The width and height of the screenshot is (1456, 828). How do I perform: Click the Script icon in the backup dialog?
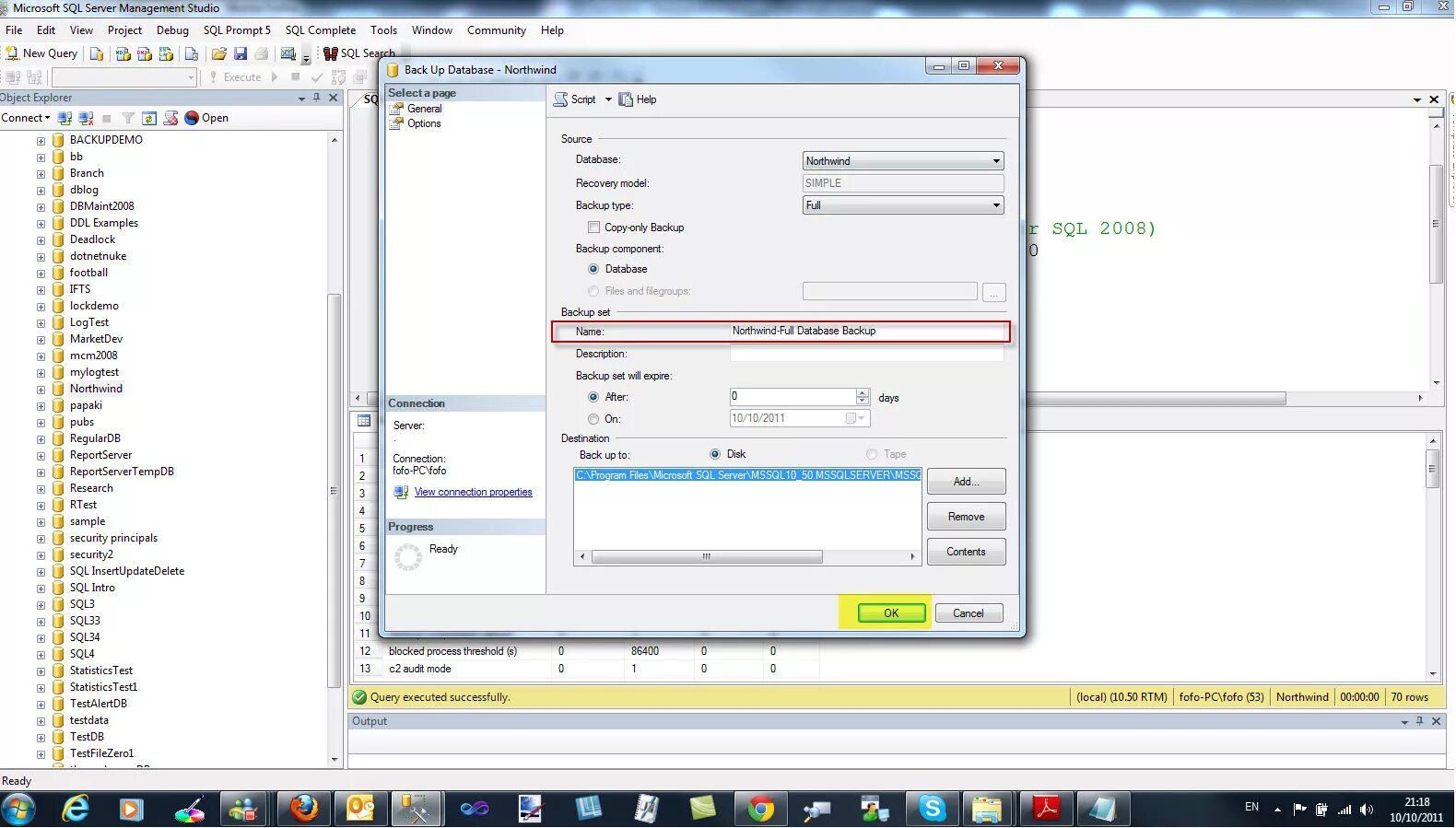(560, 99)
